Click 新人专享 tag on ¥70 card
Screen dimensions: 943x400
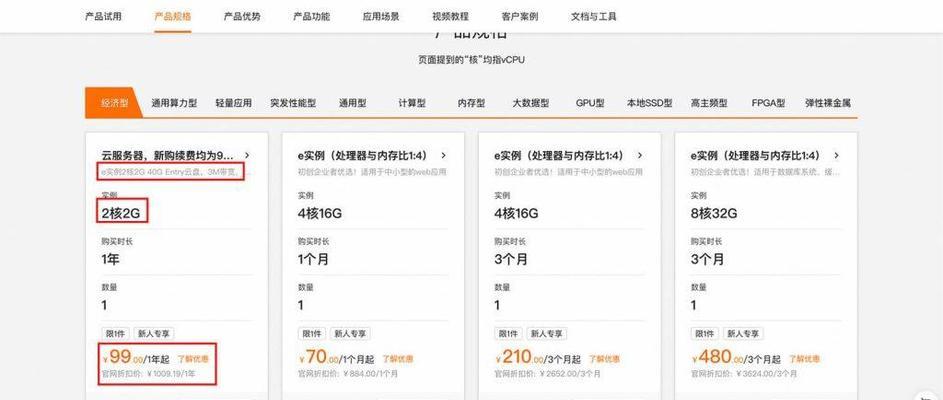351,333
